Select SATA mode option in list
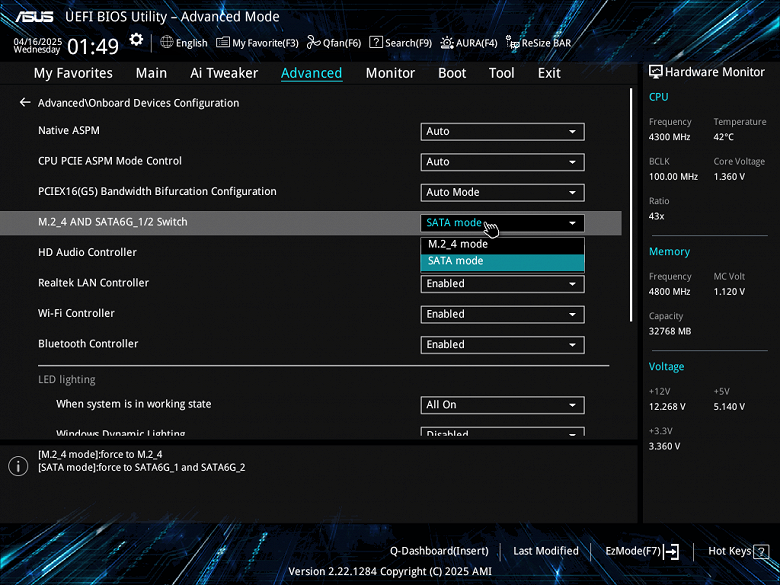Screen dimensions: 780x585 [502, 261]
